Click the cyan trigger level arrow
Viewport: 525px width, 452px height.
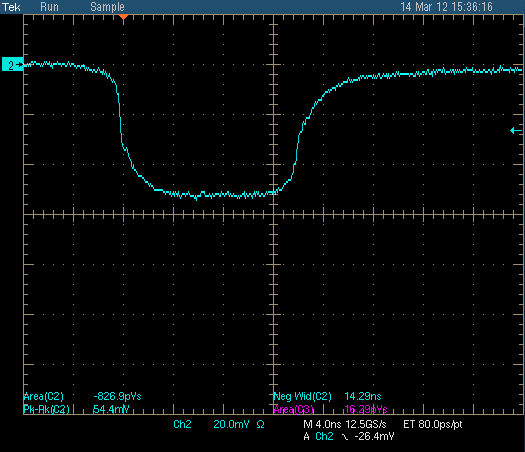pos(516,131)
